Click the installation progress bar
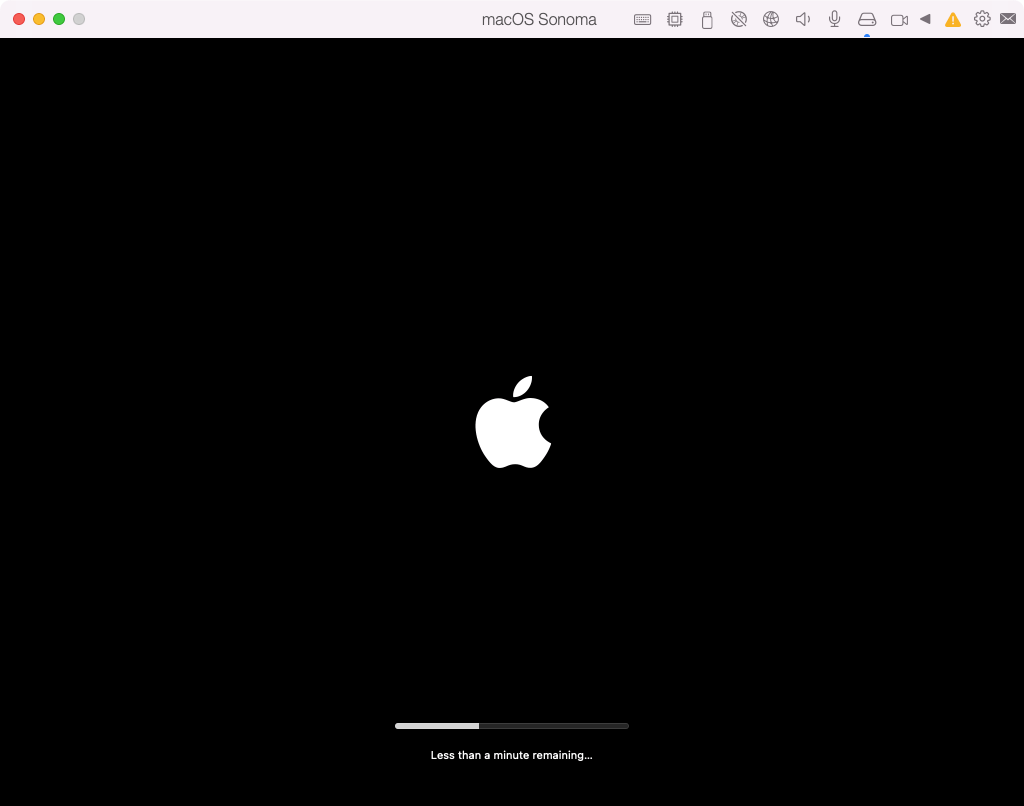The image size is (1024, 806). click(x=512, y=725)
